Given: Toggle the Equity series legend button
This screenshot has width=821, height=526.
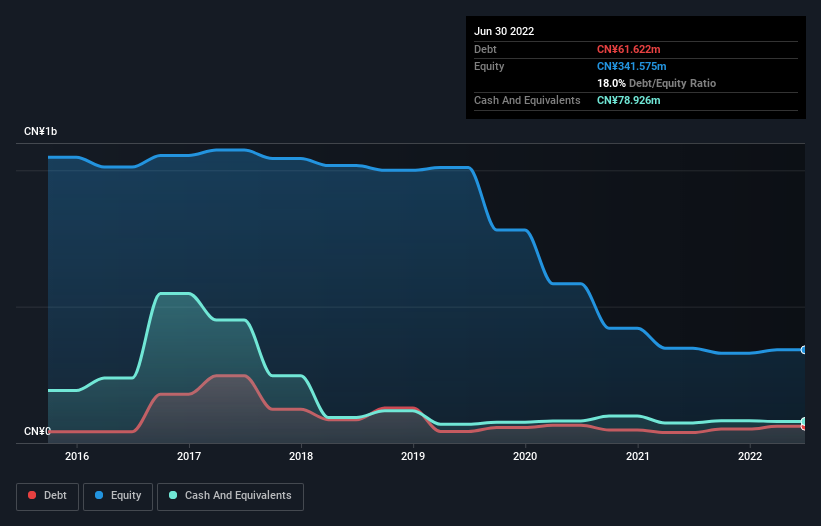Looking at the screenshot, I should pos(118,496).
